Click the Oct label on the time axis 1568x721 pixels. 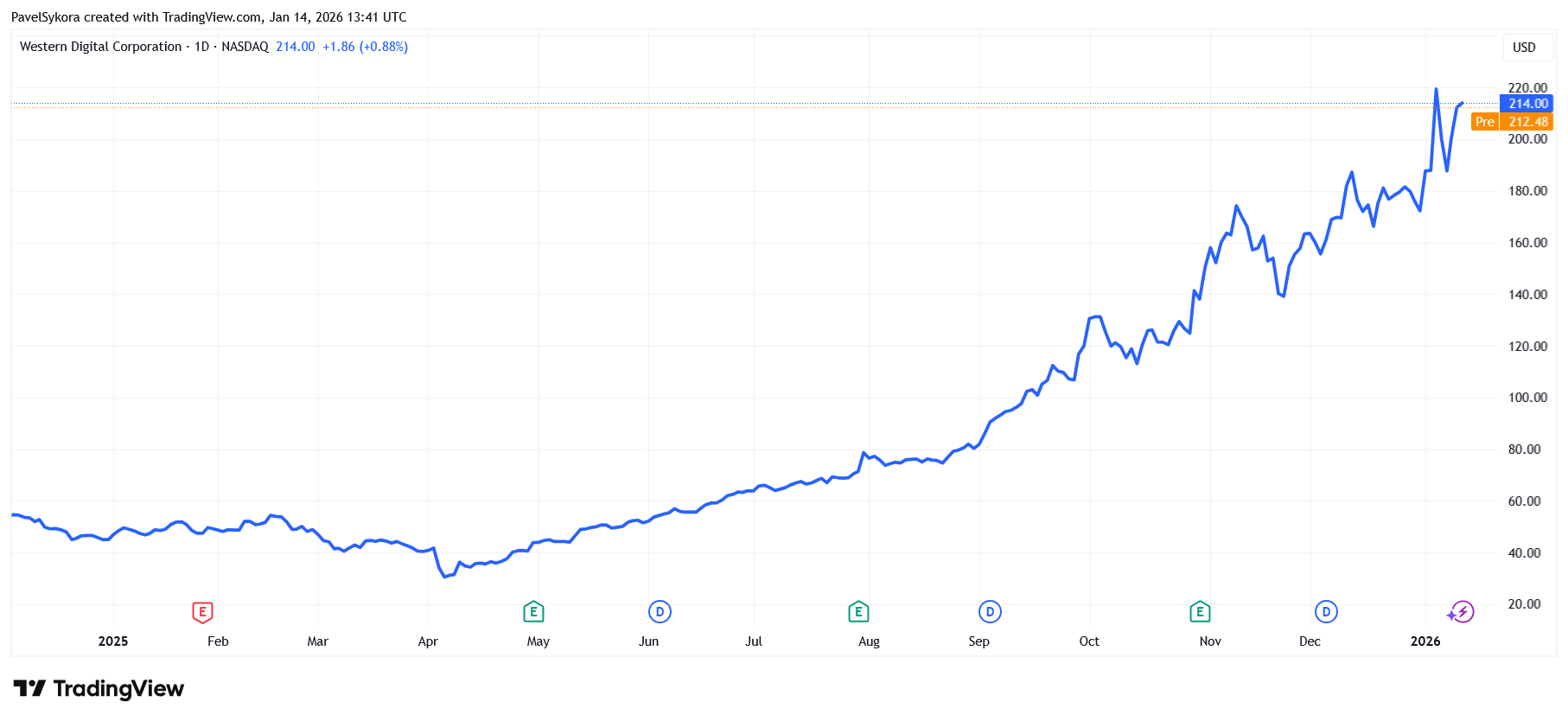click(x=1089, y=641)
